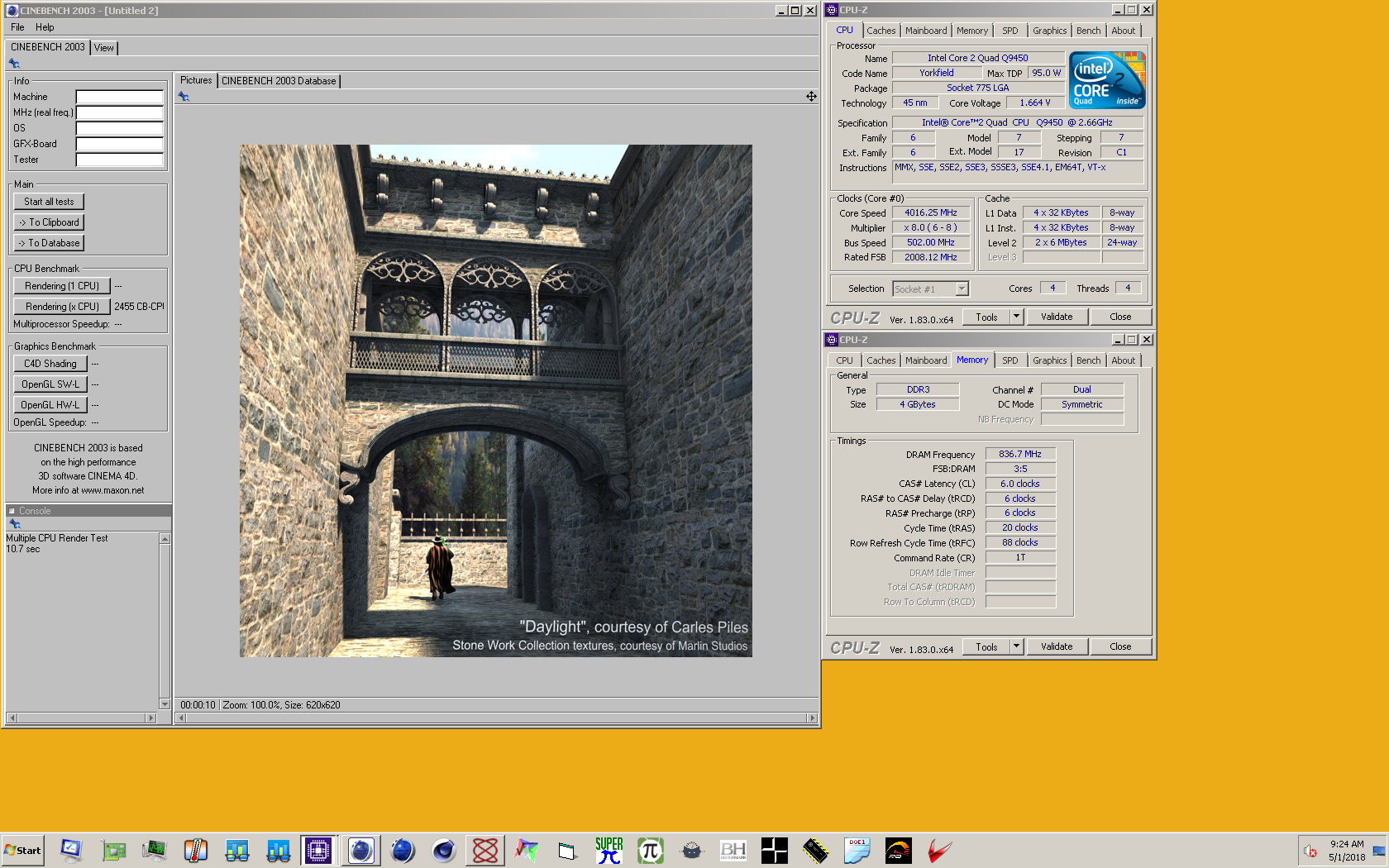Click the white window icon in taskbar
The height and width of the screenshot is (868, 1389).
point(568,850)
